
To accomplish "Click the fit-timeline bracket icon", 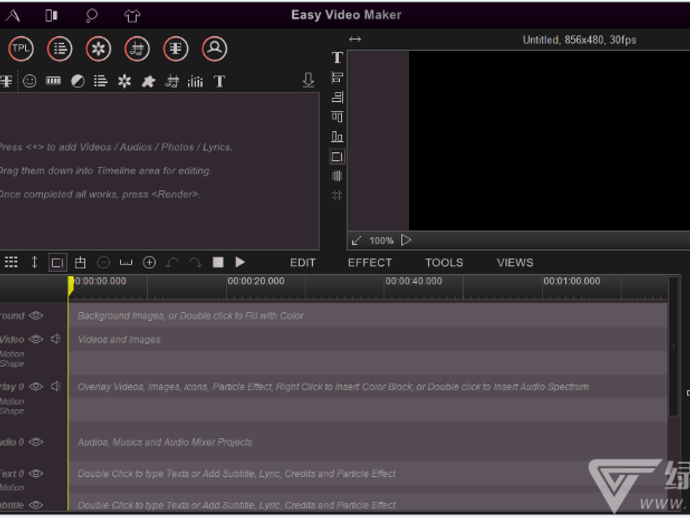I will click(x=126, y=263).
